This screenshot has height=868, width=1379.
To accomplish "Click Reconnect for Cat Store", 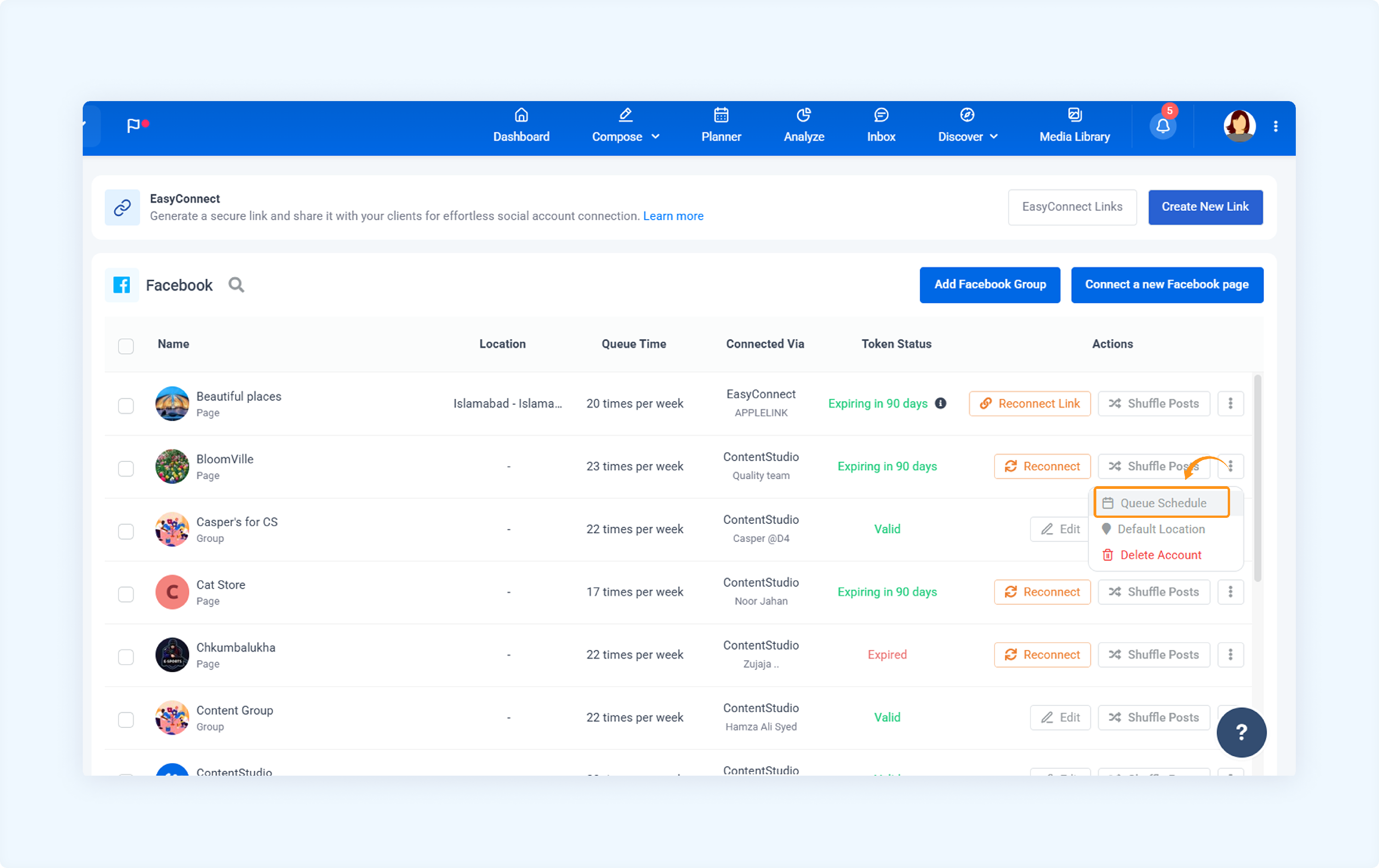I will (1042, 592).
